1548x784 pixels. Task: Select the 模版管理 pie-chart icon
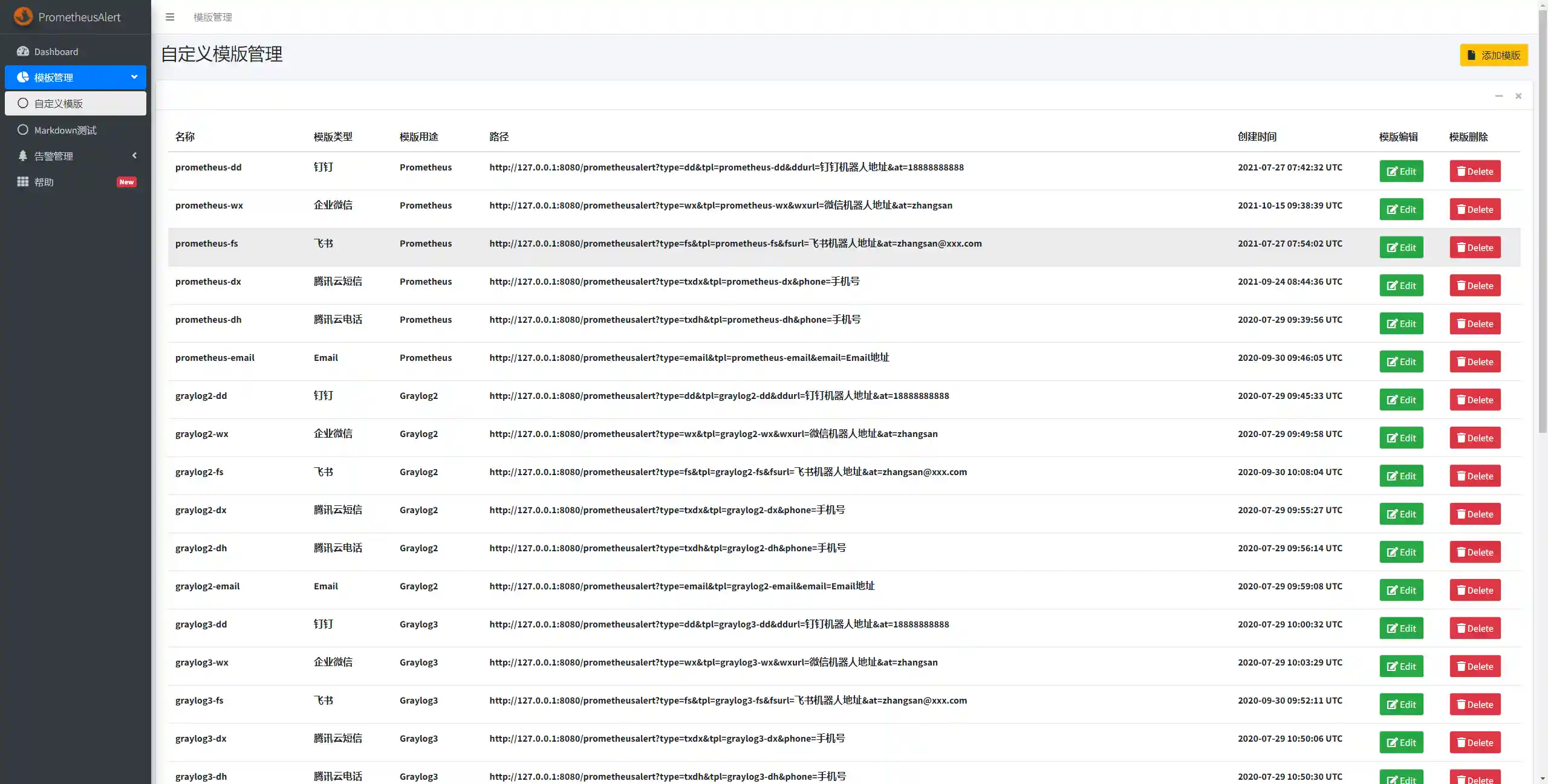click(22, 77)
